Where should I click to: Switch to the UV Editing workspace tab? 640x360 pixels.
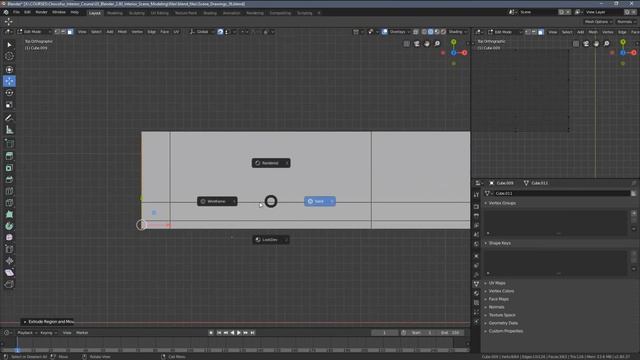click(160, 13)
